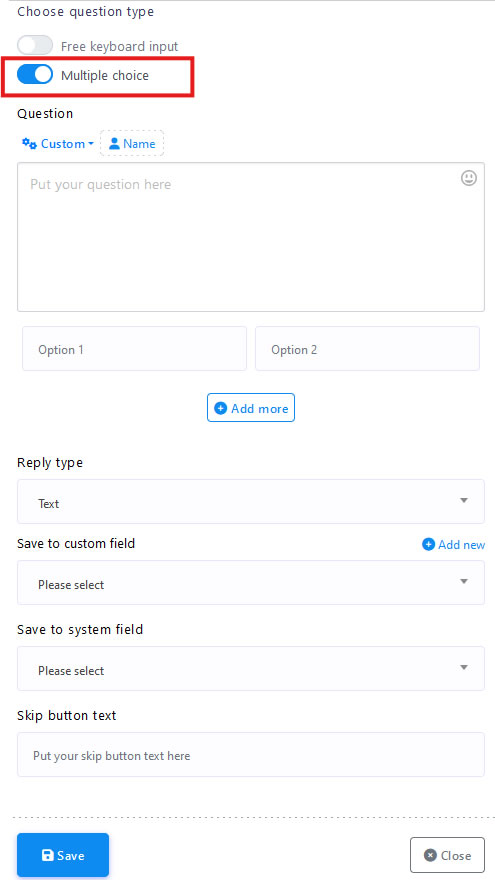Enable the Free keyboard input toggle
The image size is (495, 880).
pyautogui.click(x=35, y=45)
